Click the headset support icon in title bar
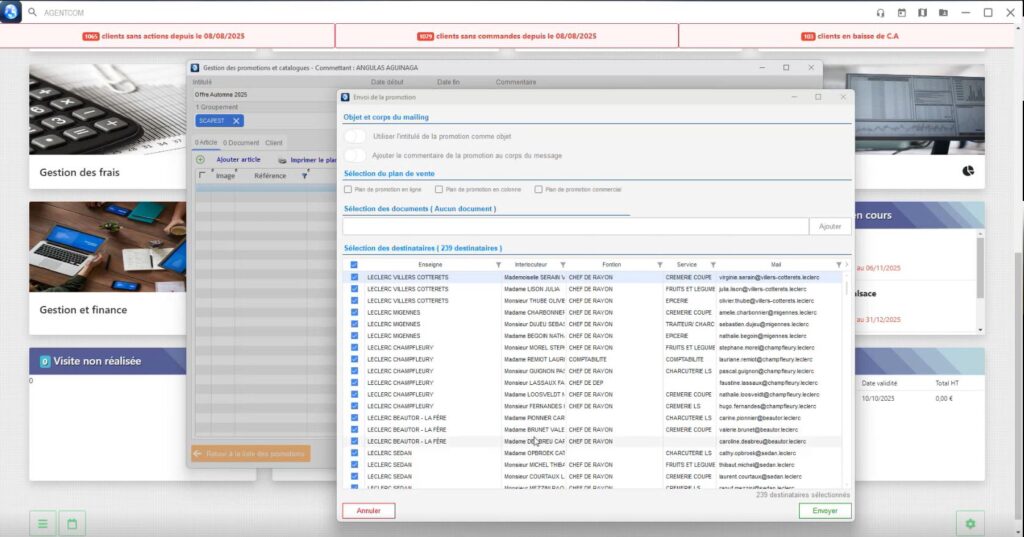The width and height of the screenshot is (1024, 537). [x=880, y=13]
